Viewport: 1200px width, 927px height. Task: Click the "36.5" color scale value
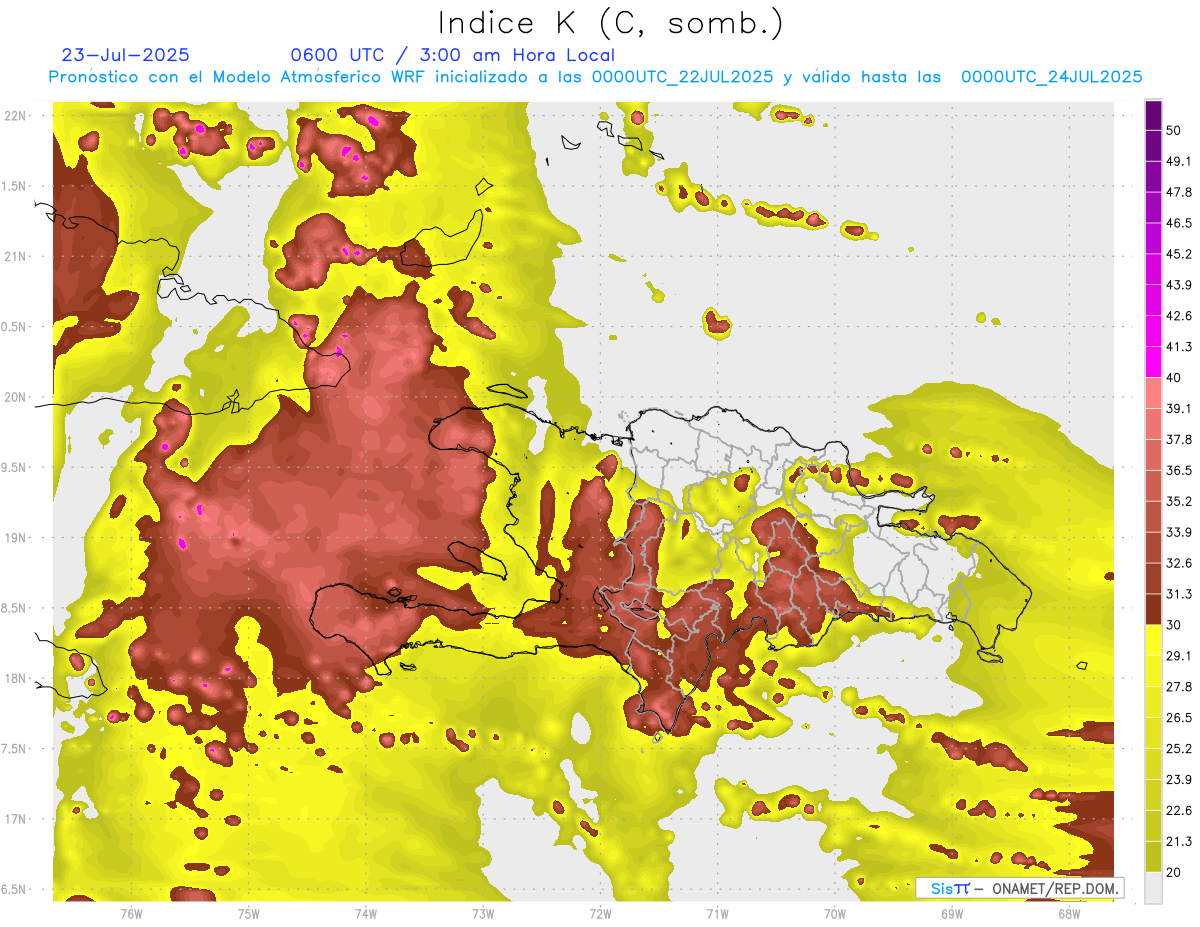1179,470
